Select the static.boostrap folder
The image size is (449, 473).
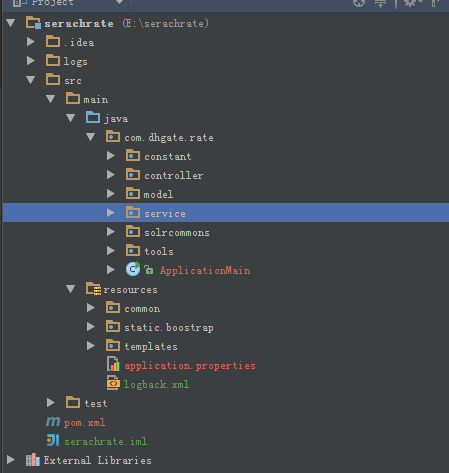click(169, 328)
